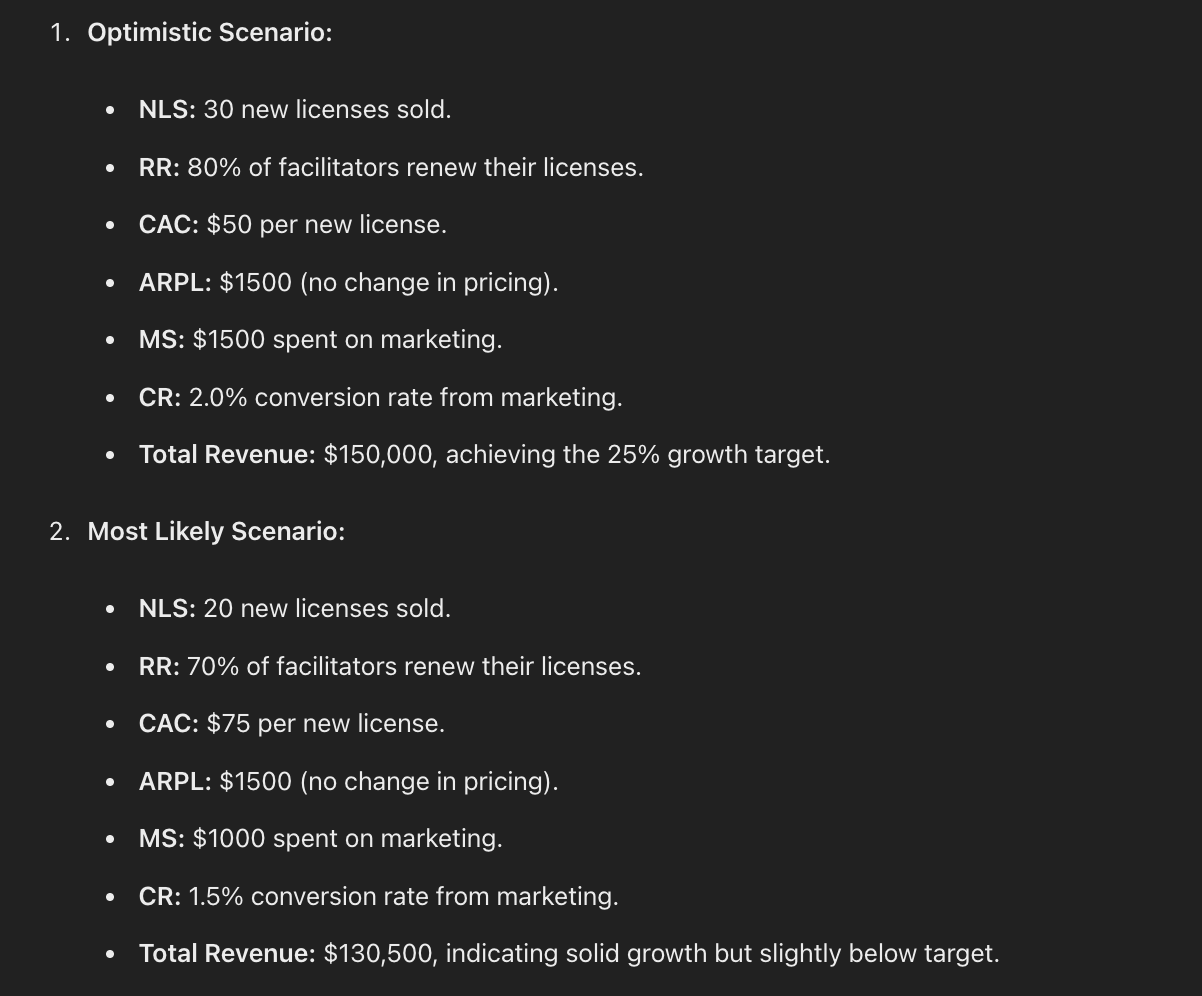Screen dimensions: 1202x996
Task: Click ARPL label in Most Likely Scenario
Action: click(175, 781)
